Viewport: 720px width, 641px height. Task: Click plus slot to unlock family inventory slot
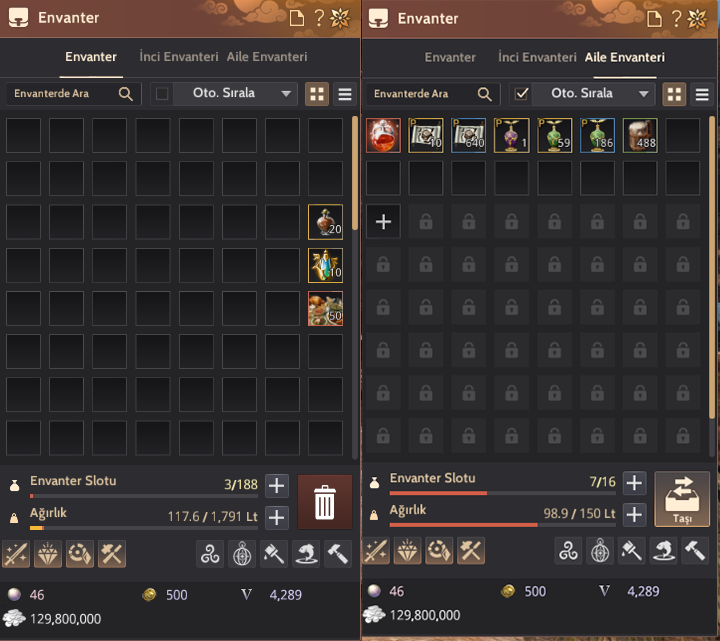pos(383,222)
